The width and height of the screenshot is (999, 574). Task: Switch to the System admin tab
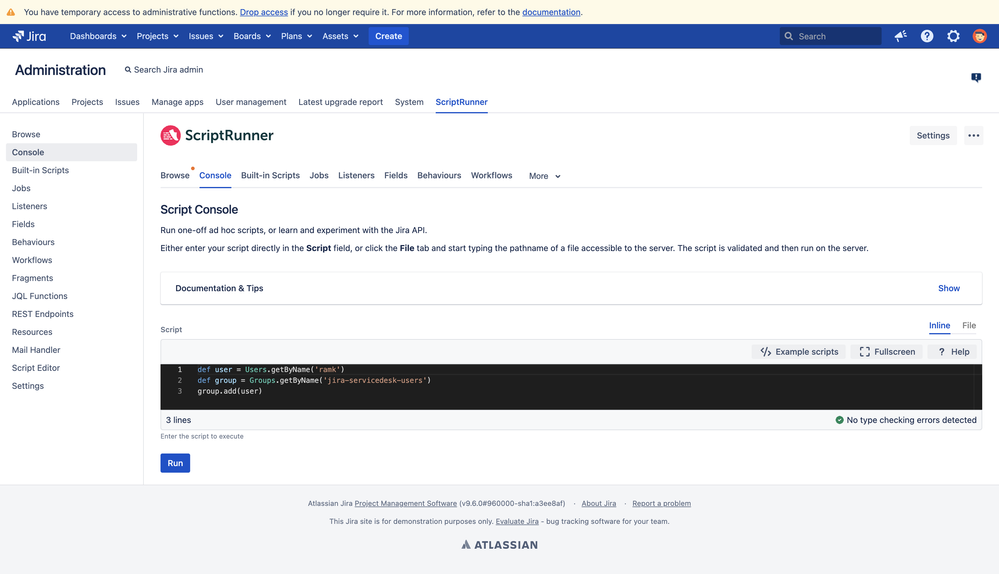(409, 102)
